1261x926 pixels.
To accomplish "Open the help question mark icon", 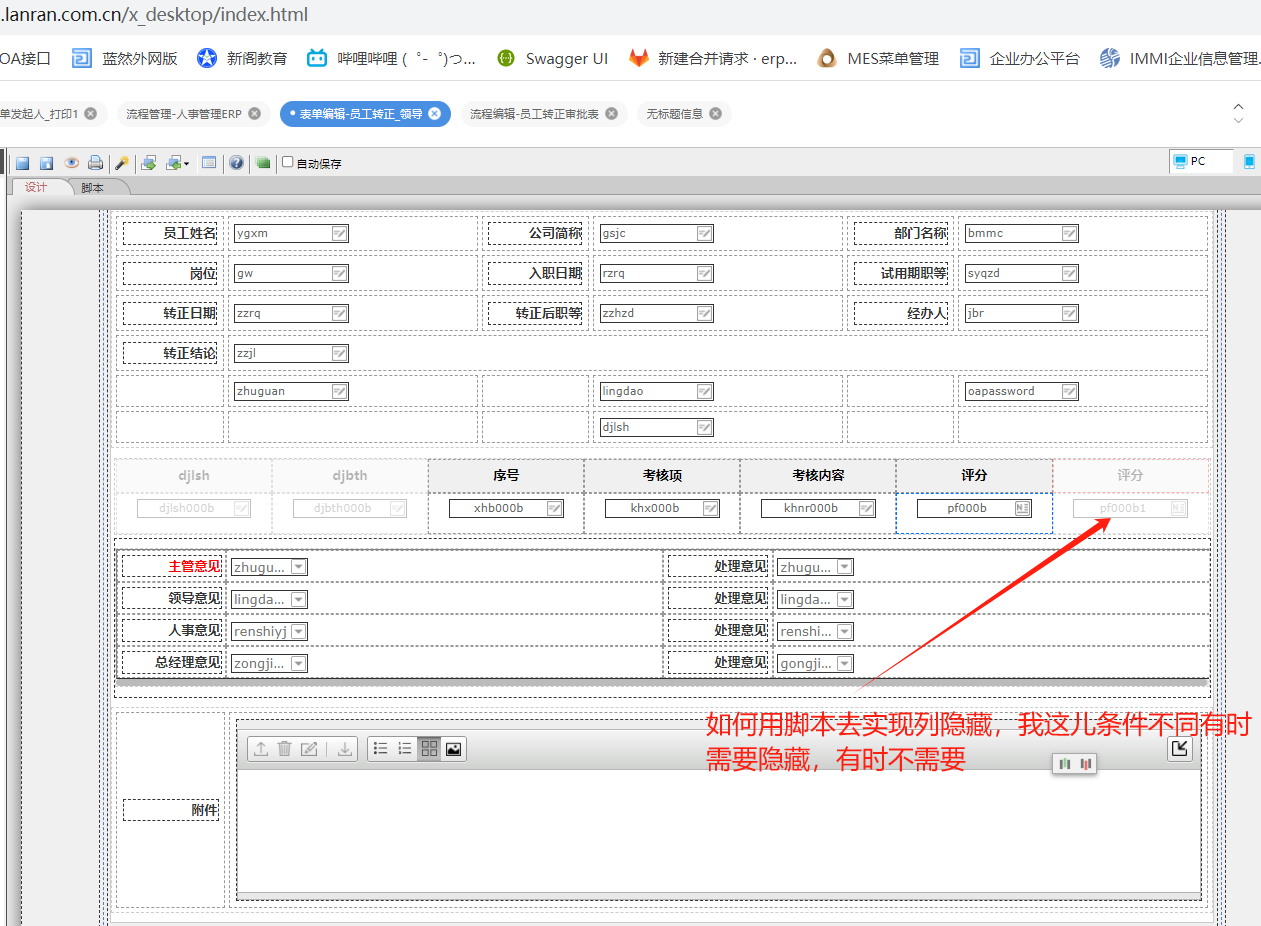I will click(236, 163).
